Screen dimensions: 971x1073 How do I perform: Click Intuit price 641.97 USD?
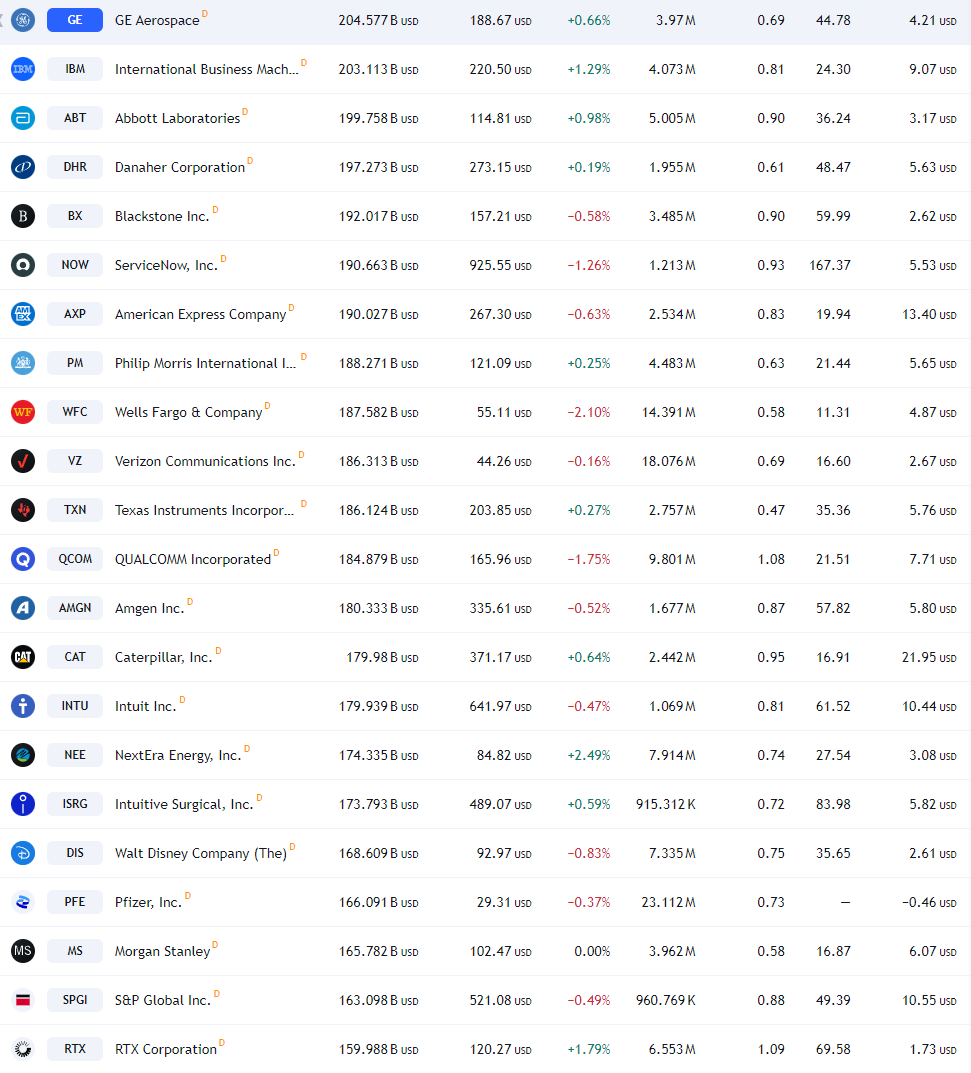click(500, 706)
